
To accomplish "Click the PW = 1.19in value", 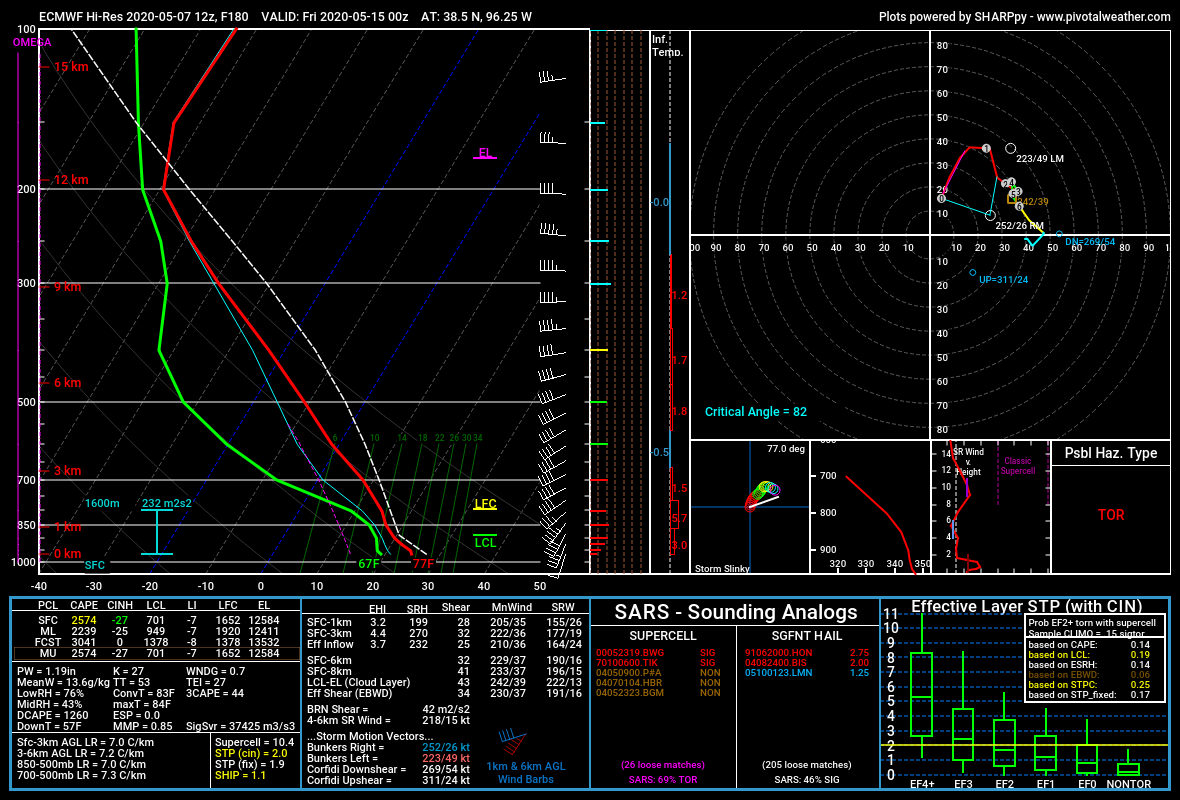I will 46,671.
